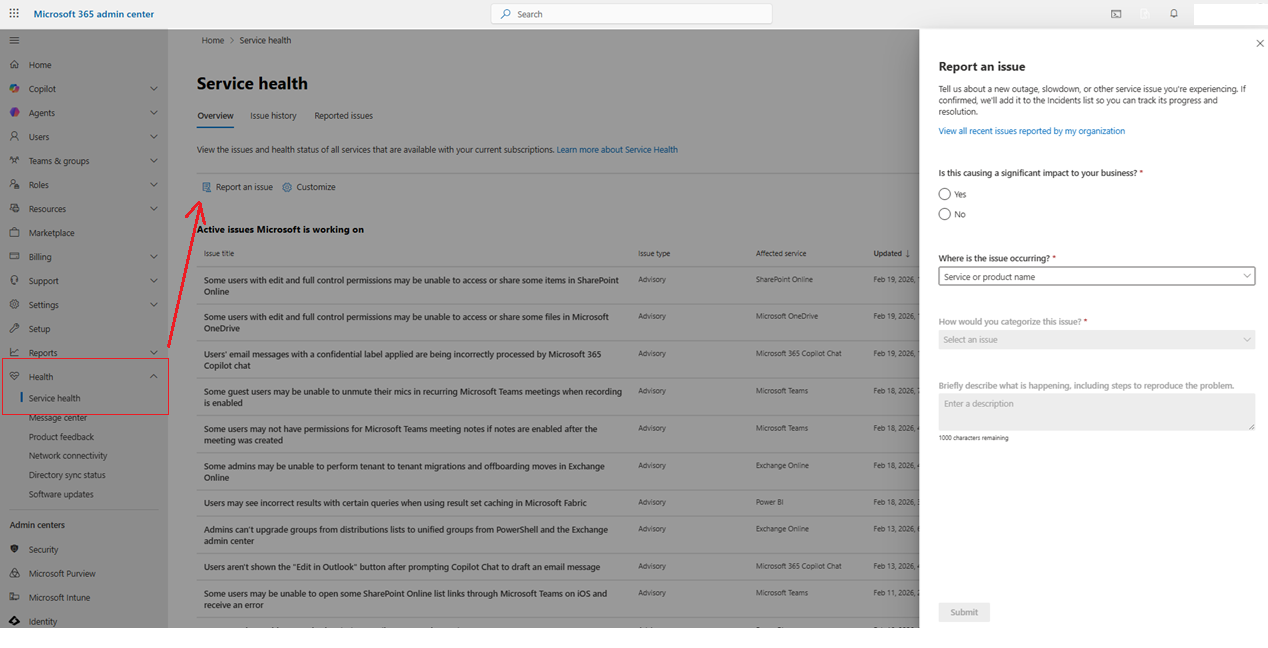Click the Billing card icon

coord(14,257)
